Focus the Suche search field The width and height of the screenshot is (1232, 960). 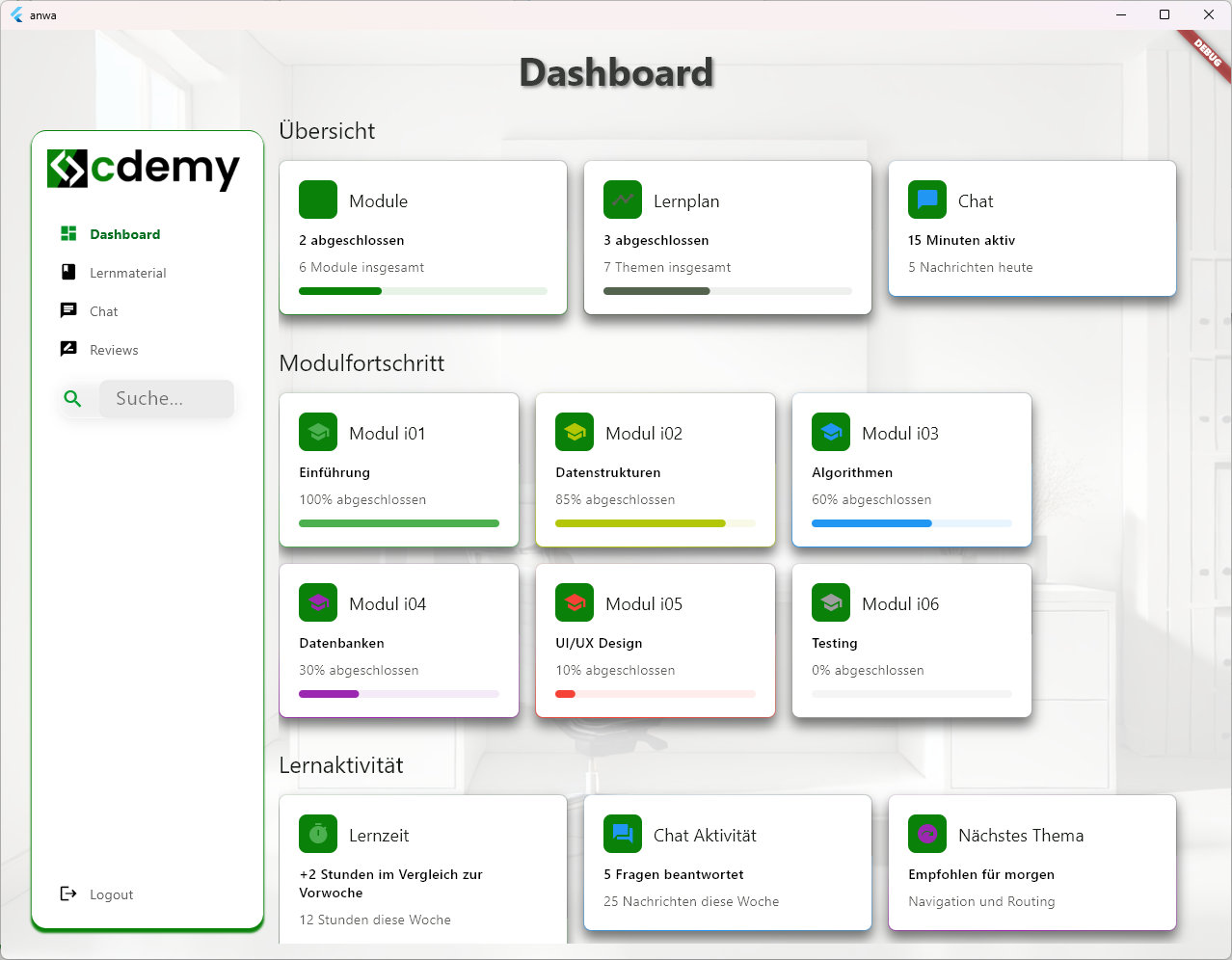166,398
